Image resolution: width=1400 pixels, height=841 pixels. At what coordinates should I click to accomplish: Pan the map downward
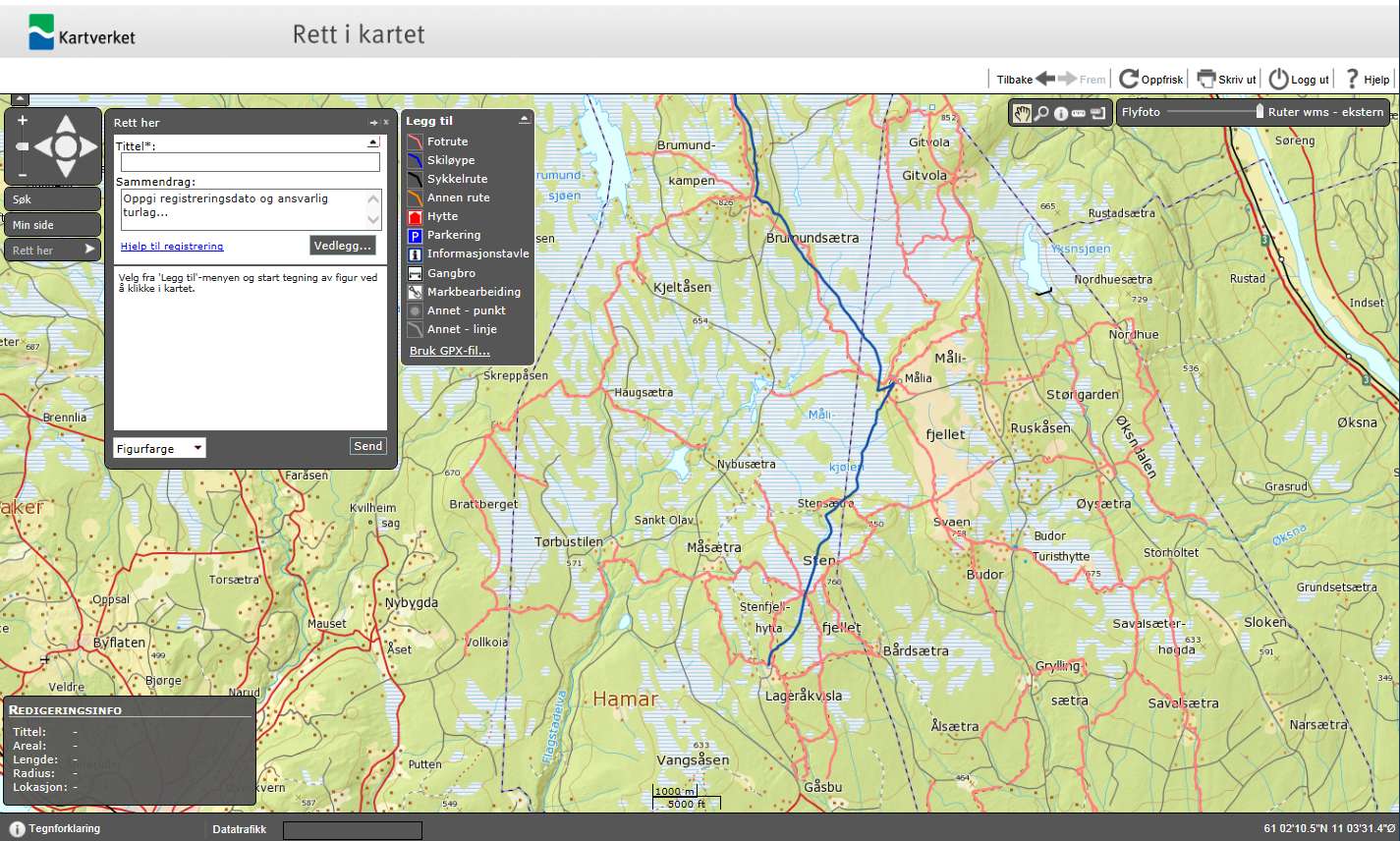(x=65, y=169)
